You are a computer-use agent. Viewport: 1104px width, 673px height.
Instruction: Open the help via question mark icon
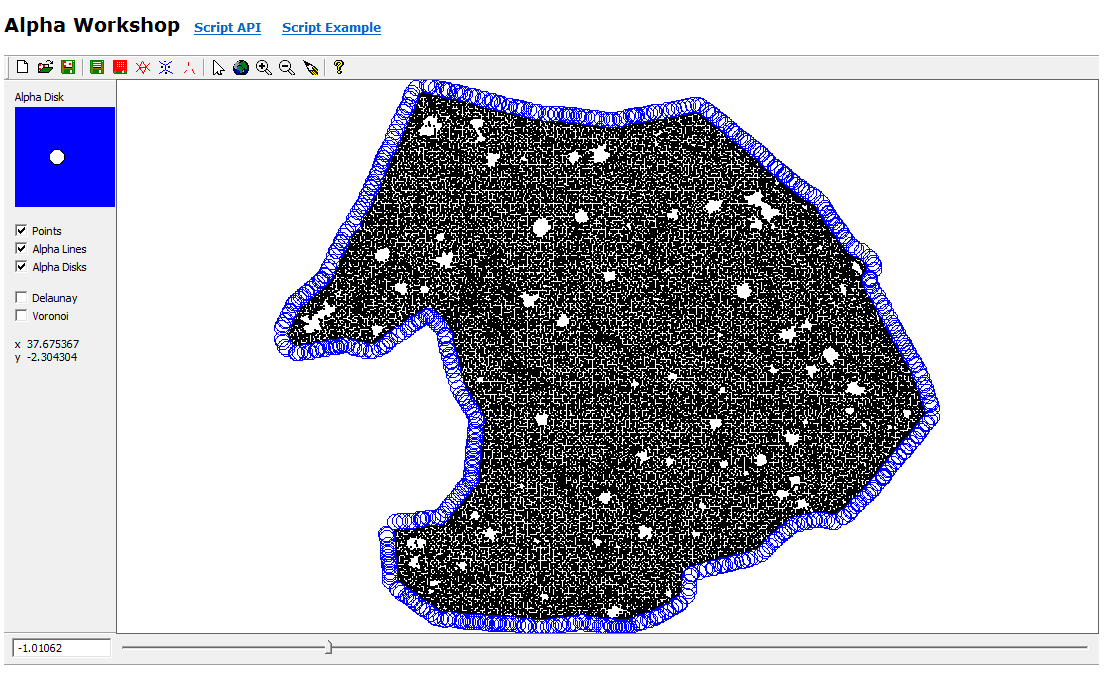pos(338,67)
